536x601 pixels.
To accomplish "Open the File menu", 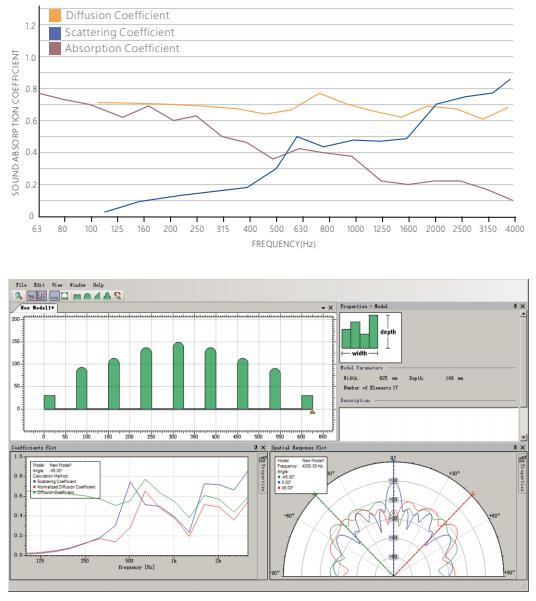I will click(21, 285).
